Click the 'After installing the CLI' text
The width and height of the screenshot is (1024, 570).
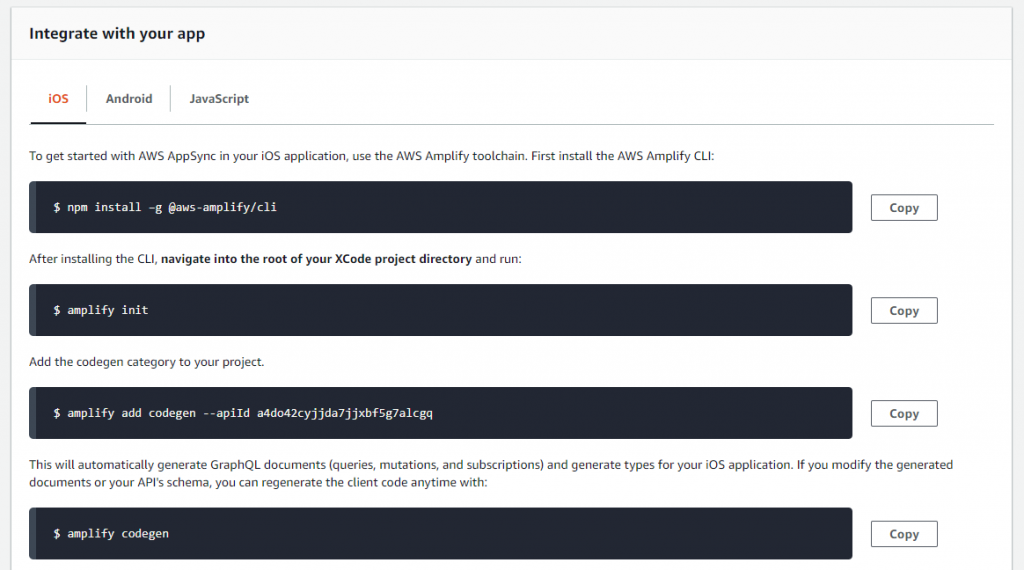point(93,259)
